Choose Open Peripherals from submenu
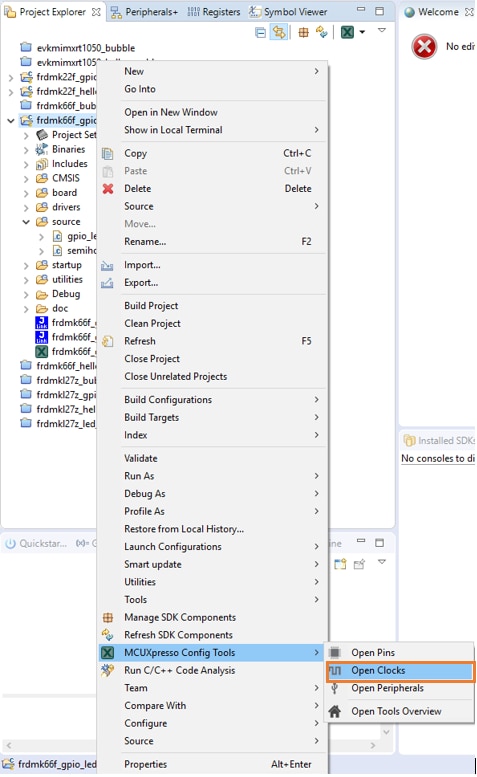 point(399,689)
